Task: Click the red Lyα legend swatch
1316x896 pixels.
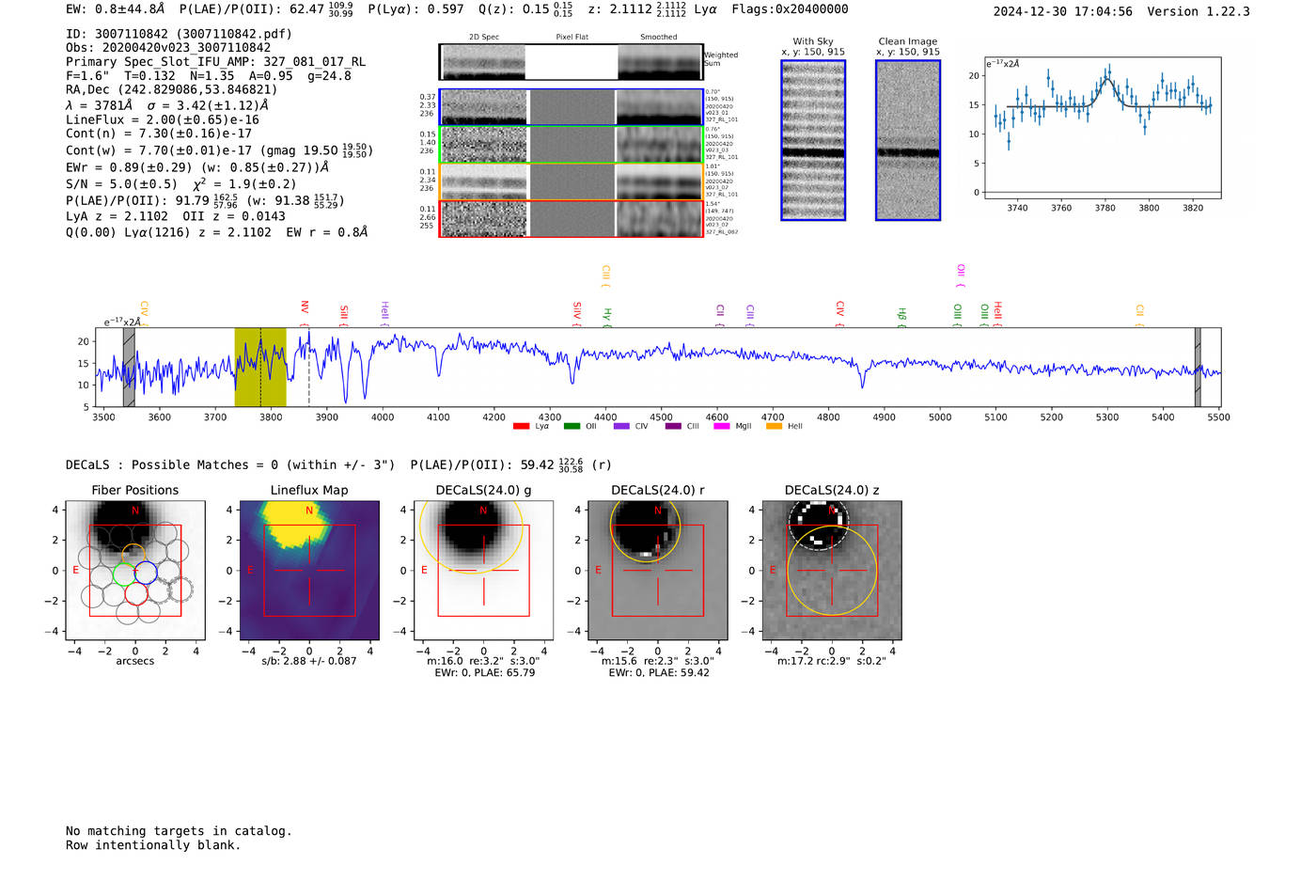Action: coord(521,427)
